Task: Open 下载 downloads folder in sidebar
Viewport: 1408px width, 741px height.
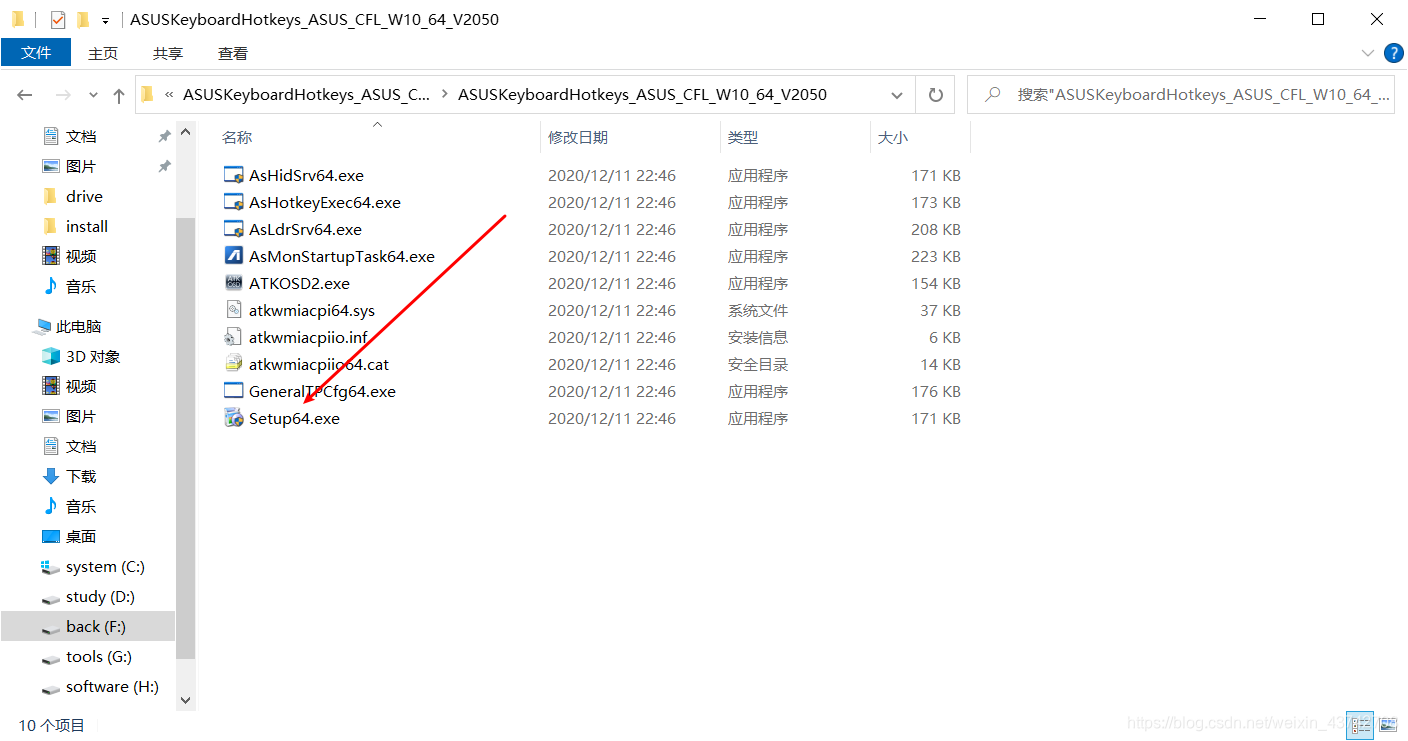Action: (81, 476)
